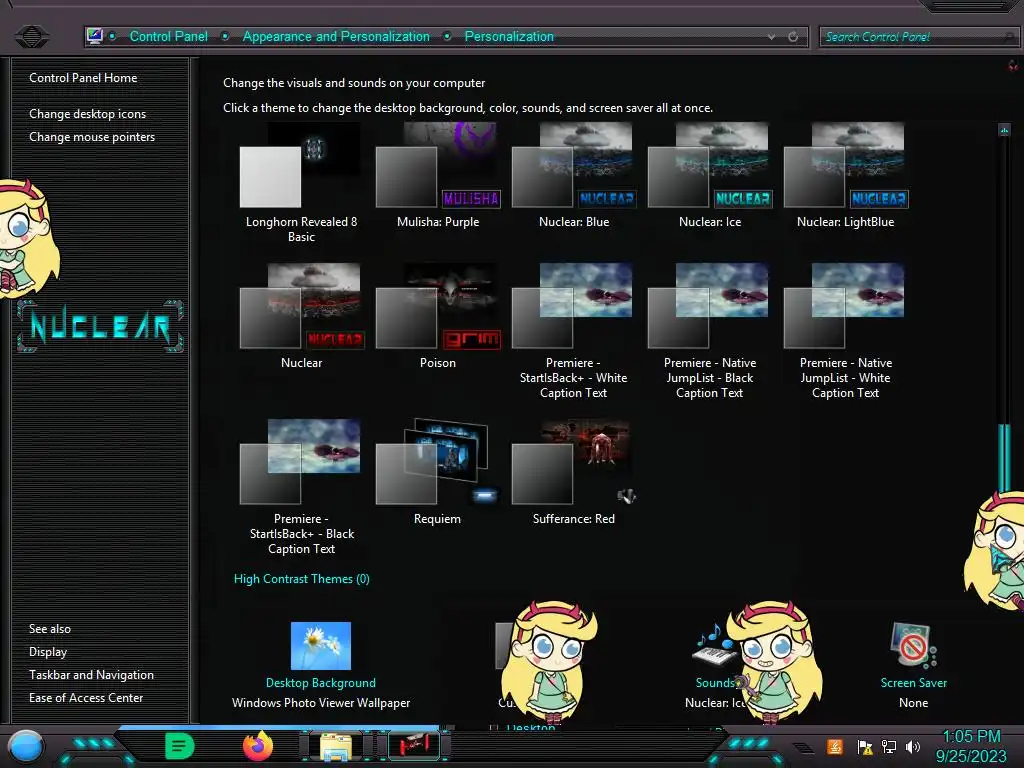Open Desktop Background settings icon
The image size is (1024, 768).
click(x=321, y=646)
